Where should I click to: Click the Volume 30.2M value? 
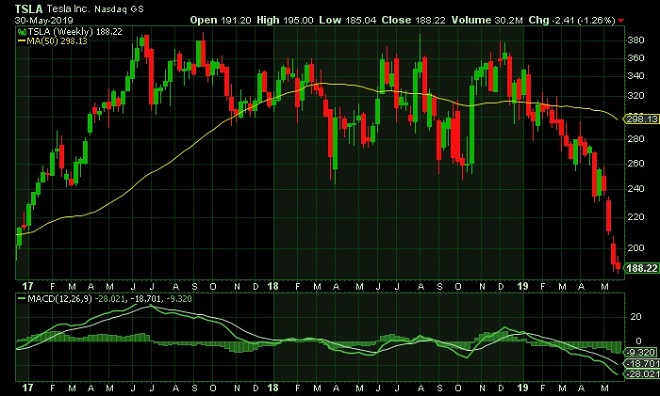point(487,20)
